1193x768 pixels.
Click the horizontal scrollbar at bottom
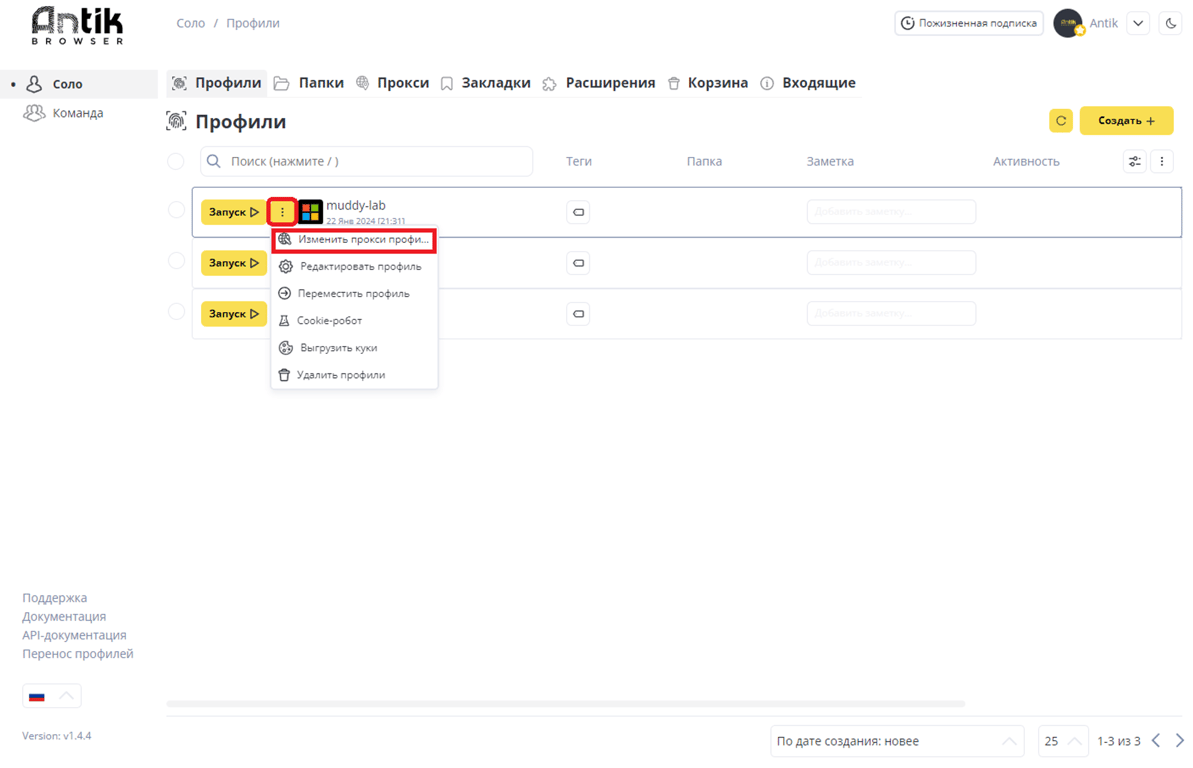point(565,703)
